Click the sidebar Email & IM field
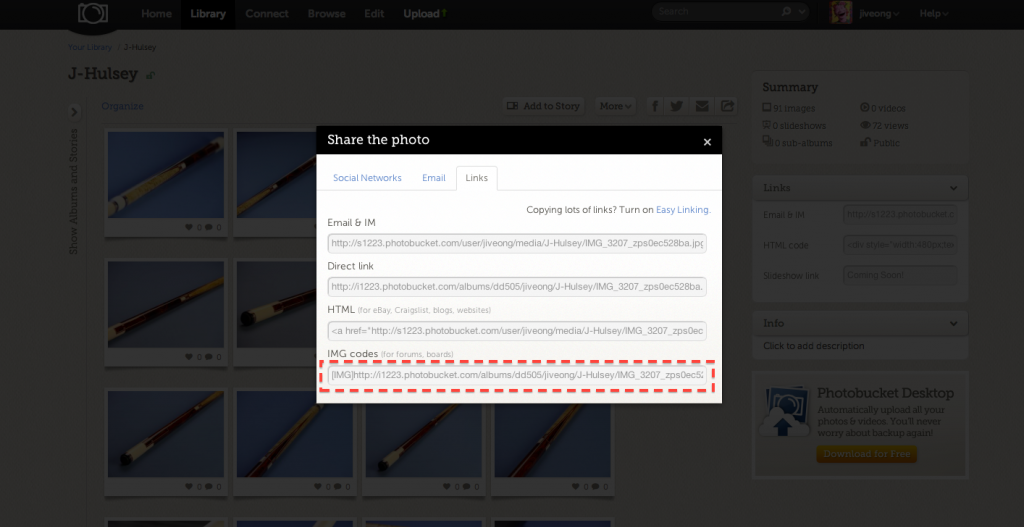1024x527 pixels. 900,214
